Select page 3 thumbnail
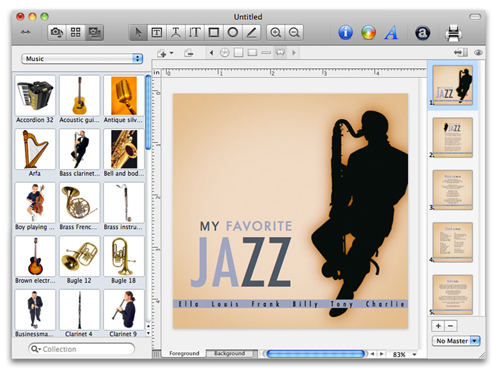Image resolution: width=500 pixels, height=376 pixels. pyautogui.click(x=452, y=190)
